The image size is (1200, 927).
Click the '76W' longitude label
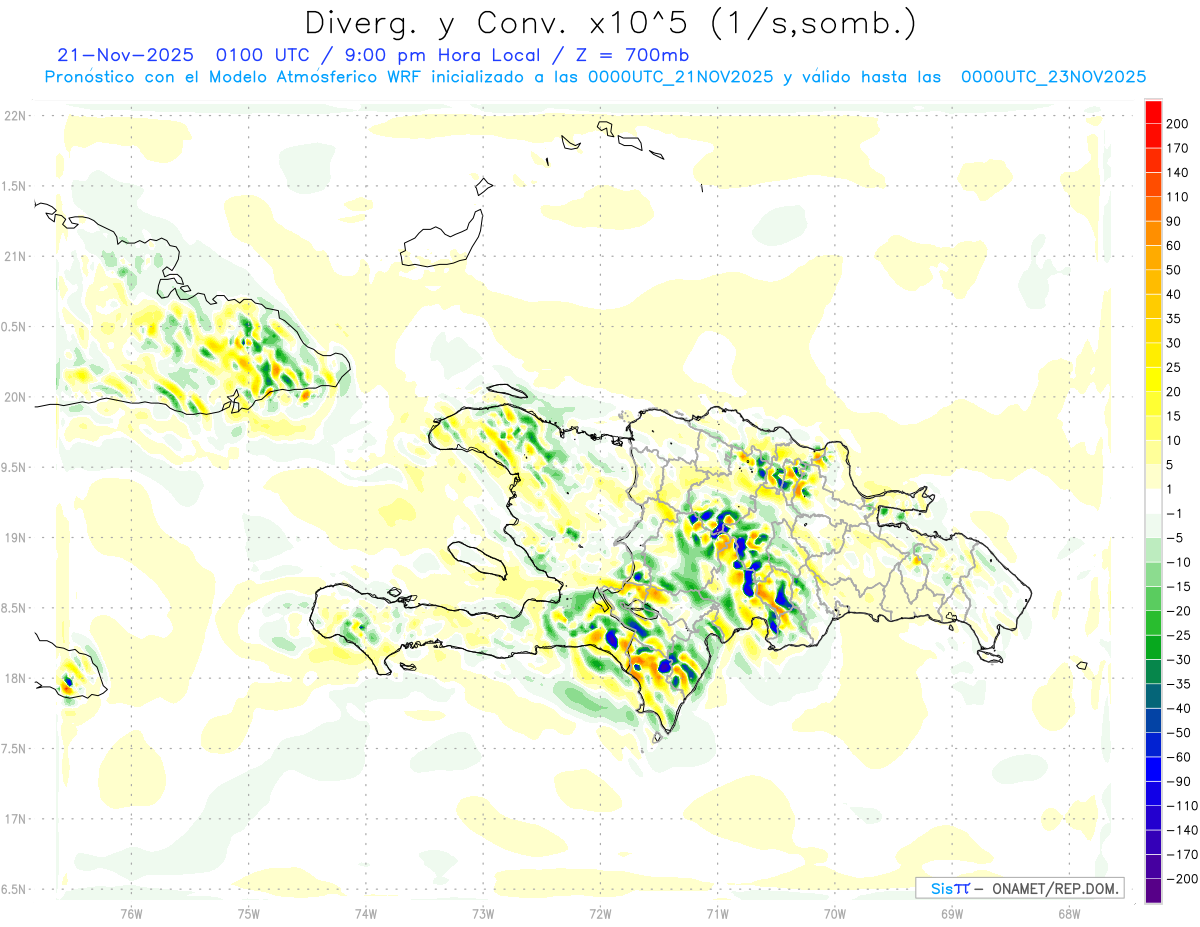click(131, 913)
